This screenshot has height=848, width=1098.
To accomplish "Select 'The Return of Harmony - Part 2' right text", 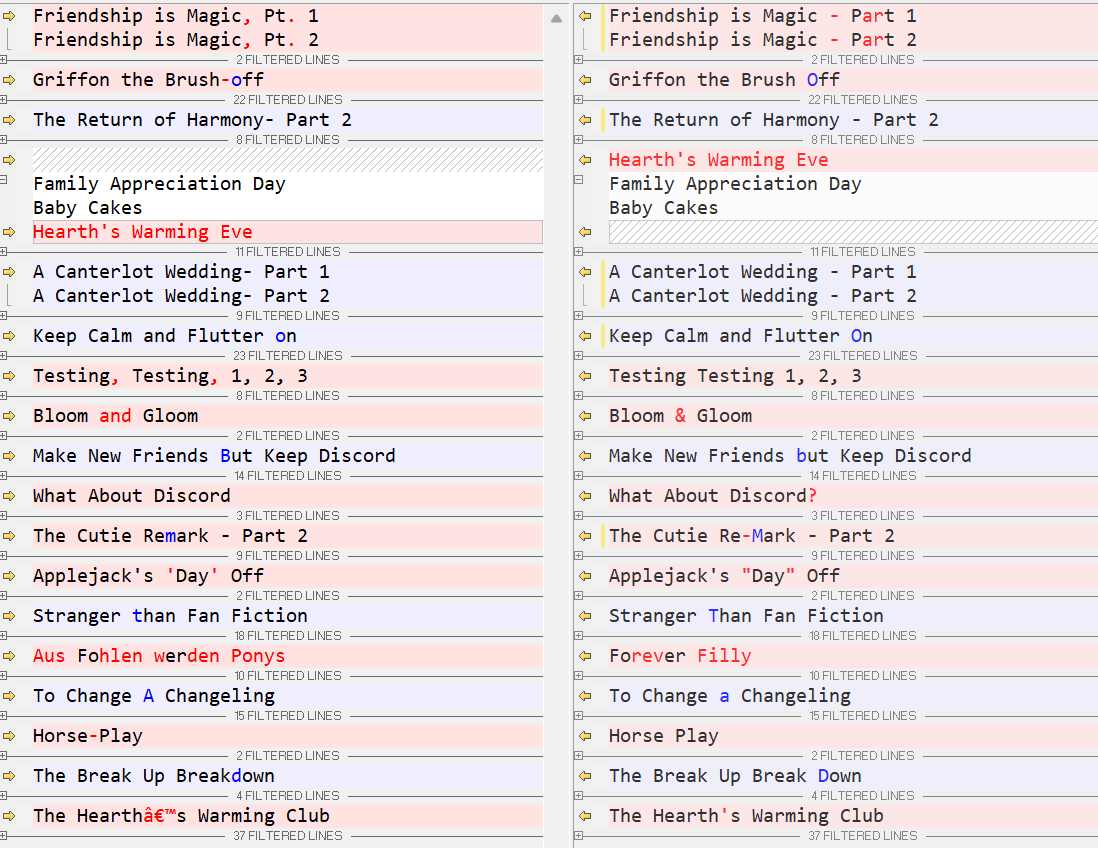I will click(x=774, y=120).
